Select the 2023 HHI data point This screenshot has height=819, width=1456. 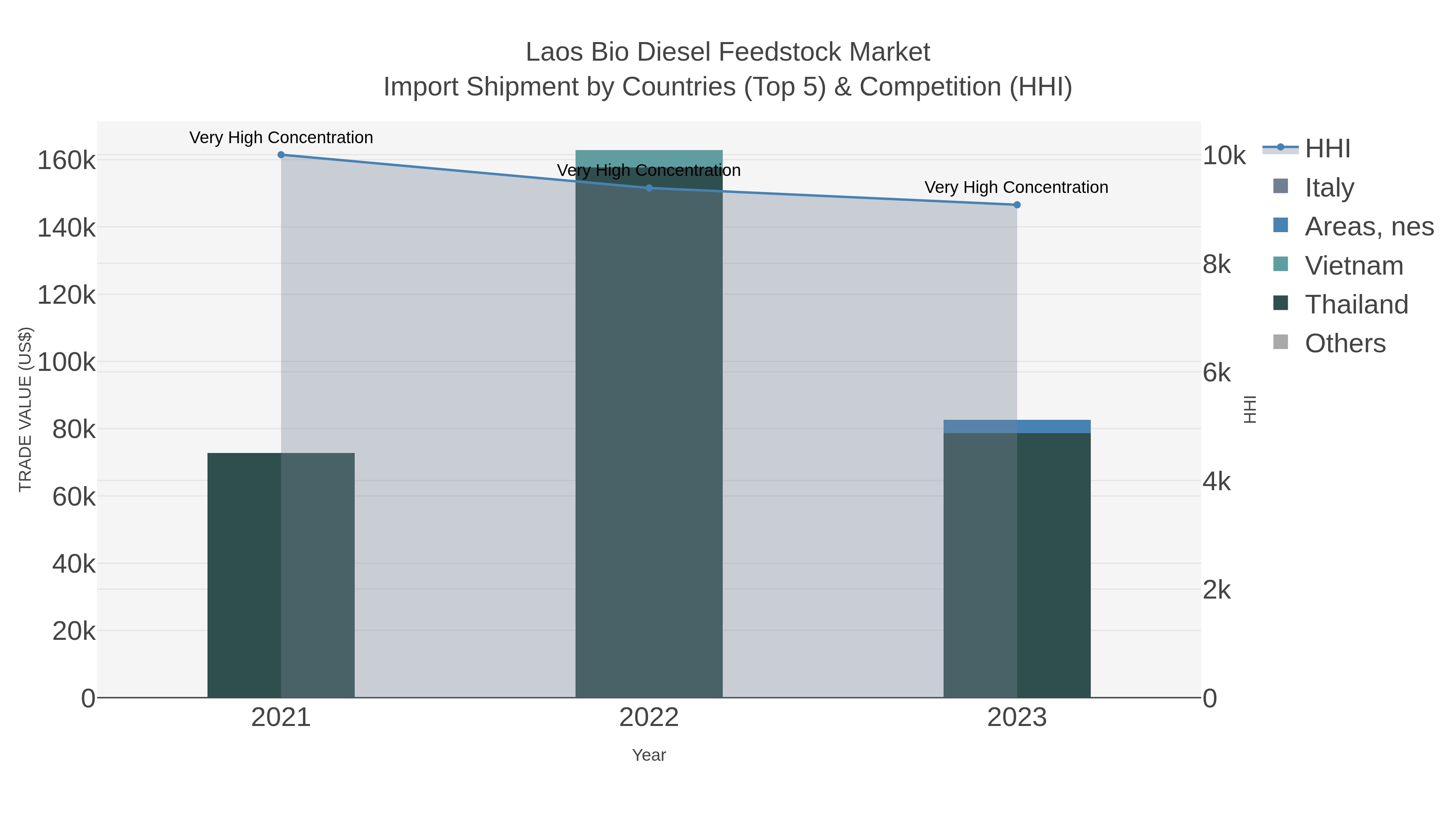(1017, 205)
